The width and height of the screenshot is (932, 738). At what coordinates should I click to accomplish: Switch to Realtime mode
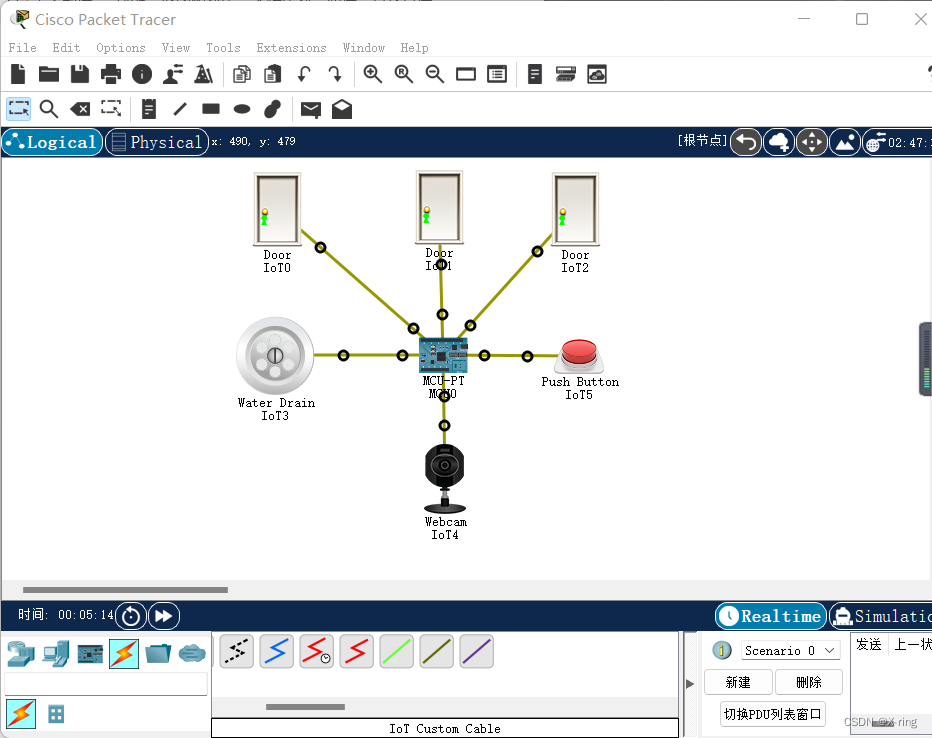point(770,616)
